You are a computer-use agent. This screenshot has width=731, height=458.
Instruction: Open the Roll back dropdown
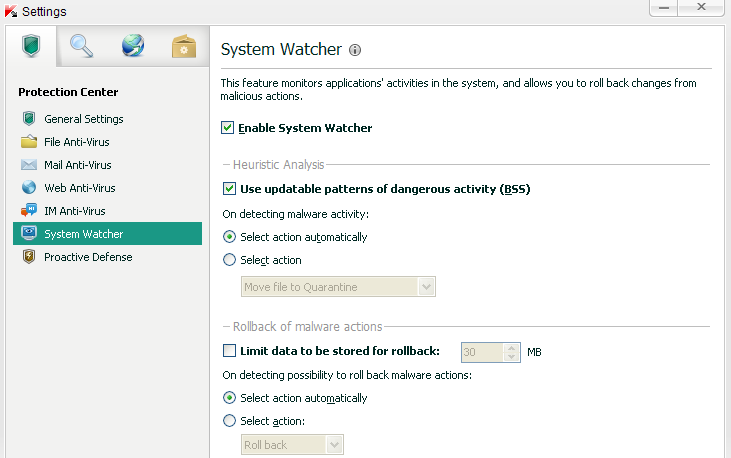[x=292, y=445]
